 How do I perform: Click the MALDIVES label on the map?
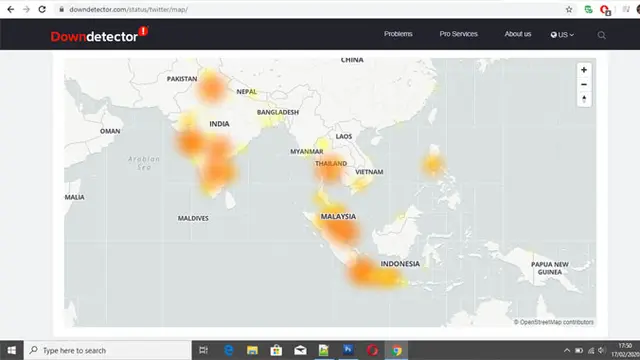point(193,218)
